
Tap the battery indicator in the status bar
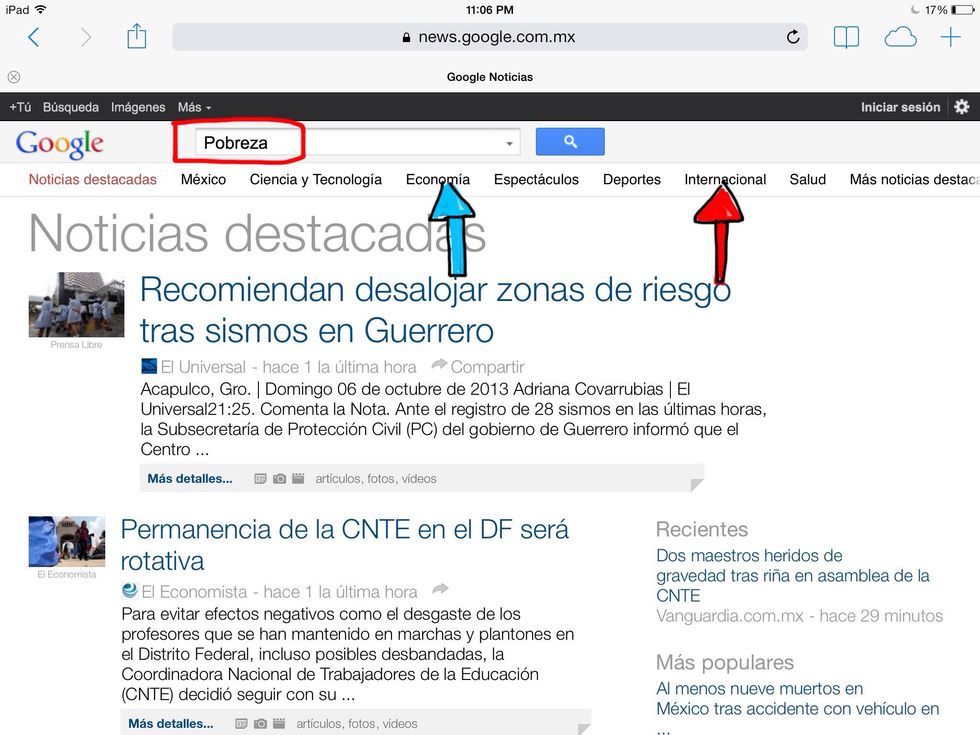[962, 10]
